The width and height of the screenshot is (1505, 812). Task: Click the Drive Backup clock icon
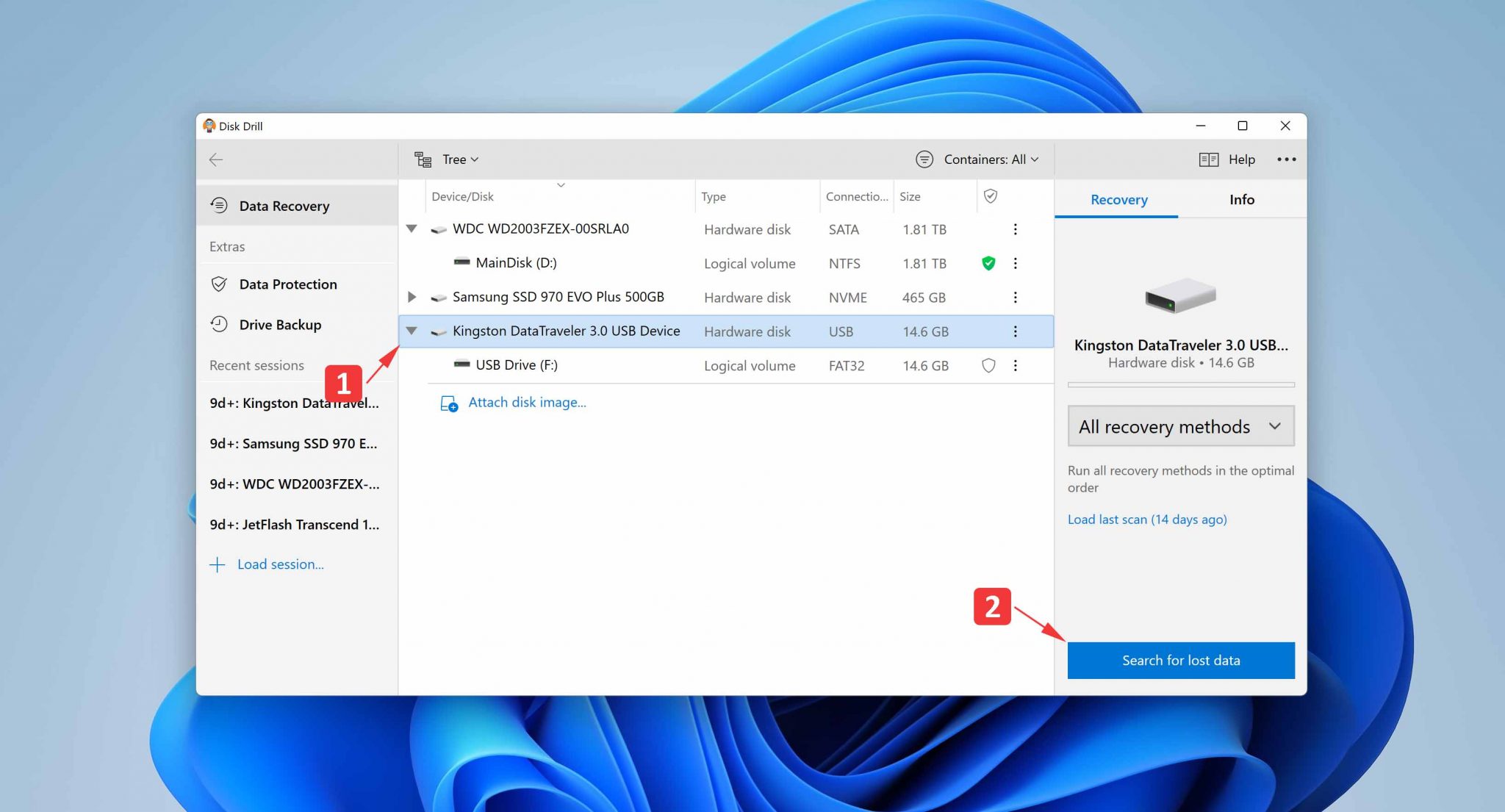219,324
